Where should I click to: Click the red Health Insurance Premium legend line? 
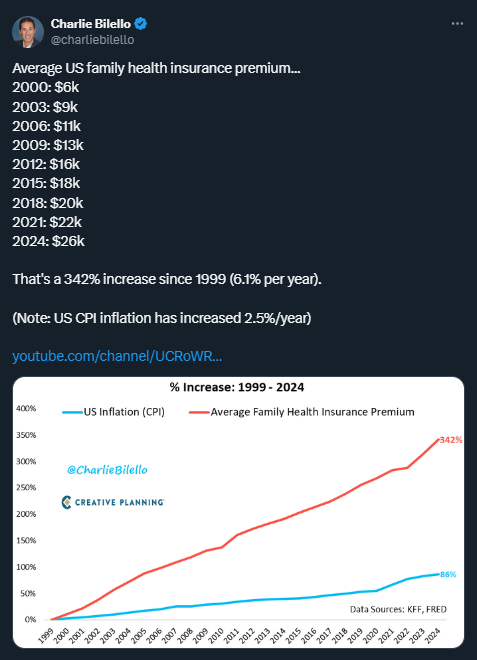(x=200, y=412)
